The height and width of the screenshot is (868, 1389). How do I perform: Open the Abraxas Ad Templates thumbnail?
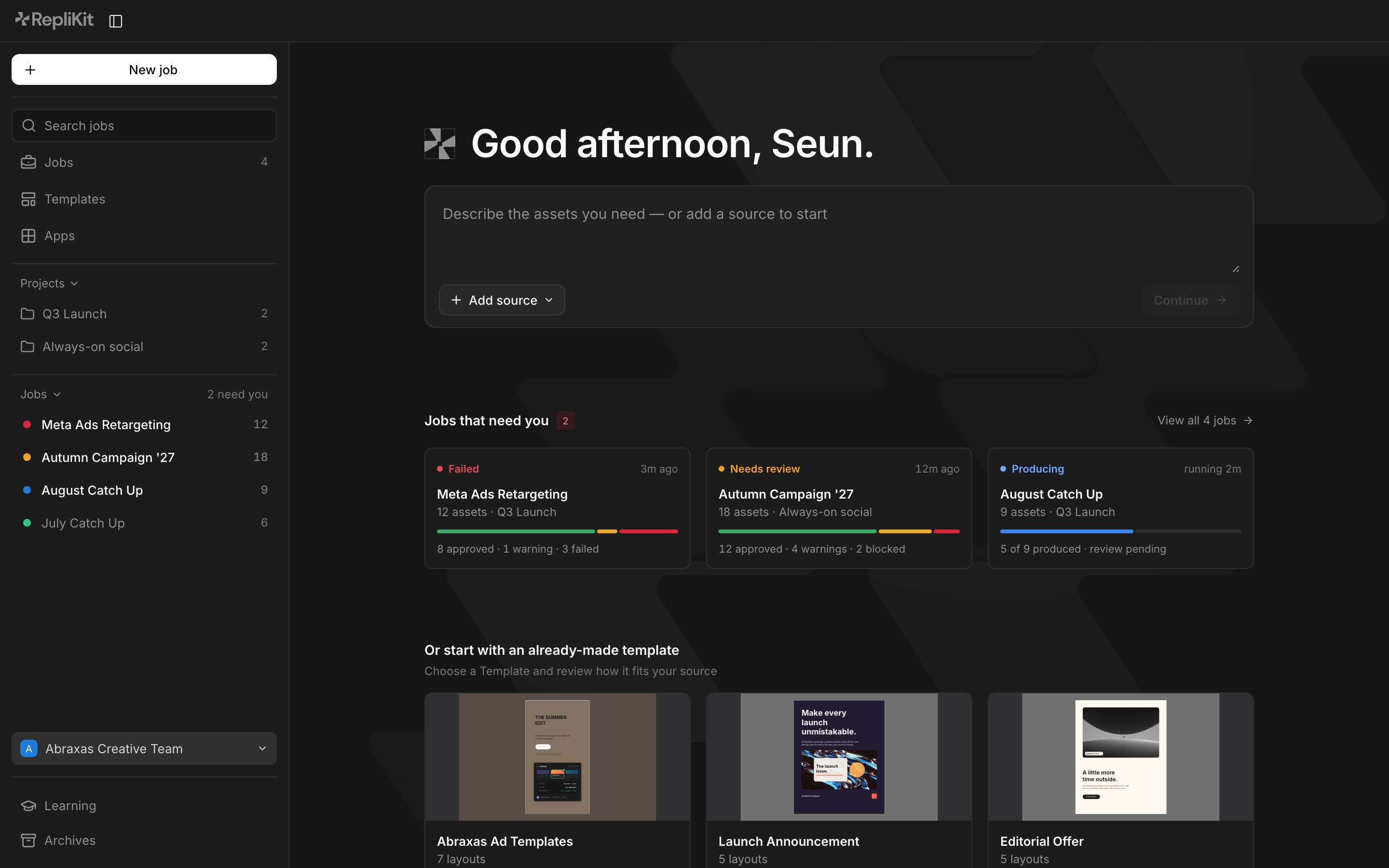coord(558,757)
